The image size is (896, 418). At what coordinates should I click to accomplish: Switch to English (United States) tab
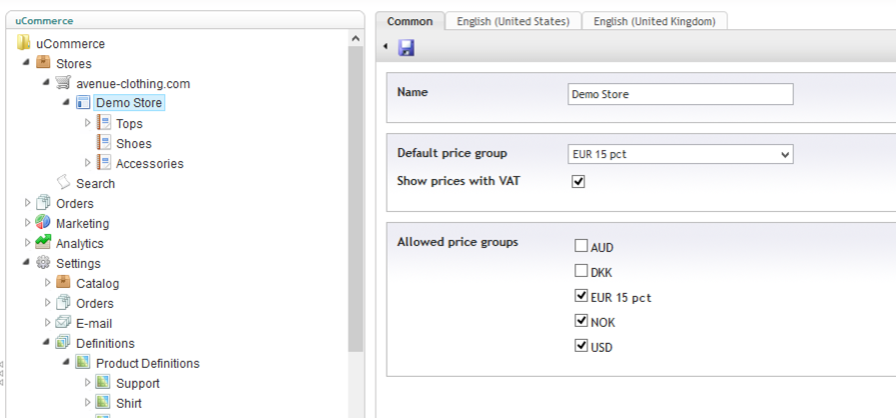(513, 21)
